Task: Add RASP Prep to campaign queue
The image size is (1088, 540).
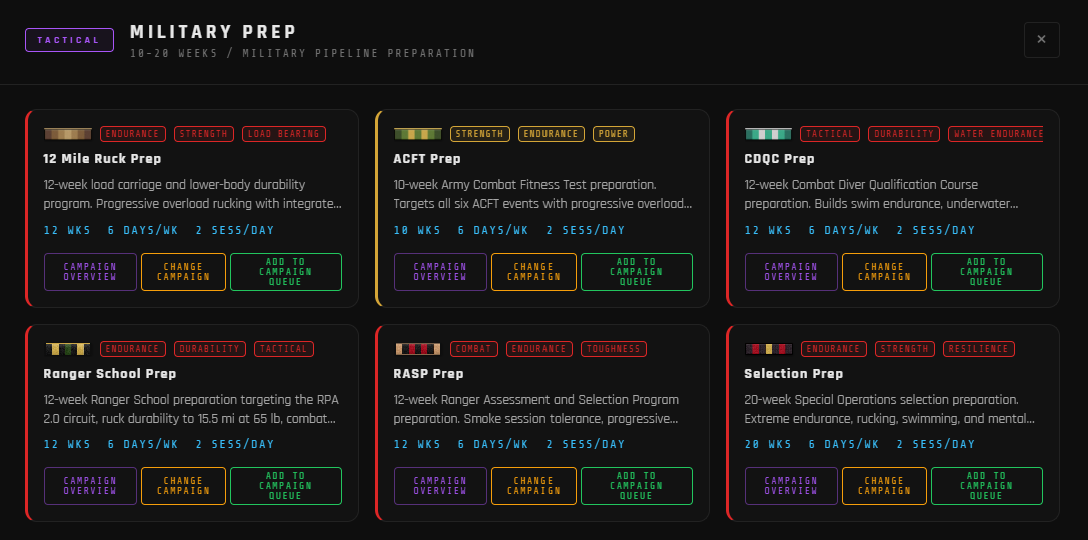Action: pos(637,486)
